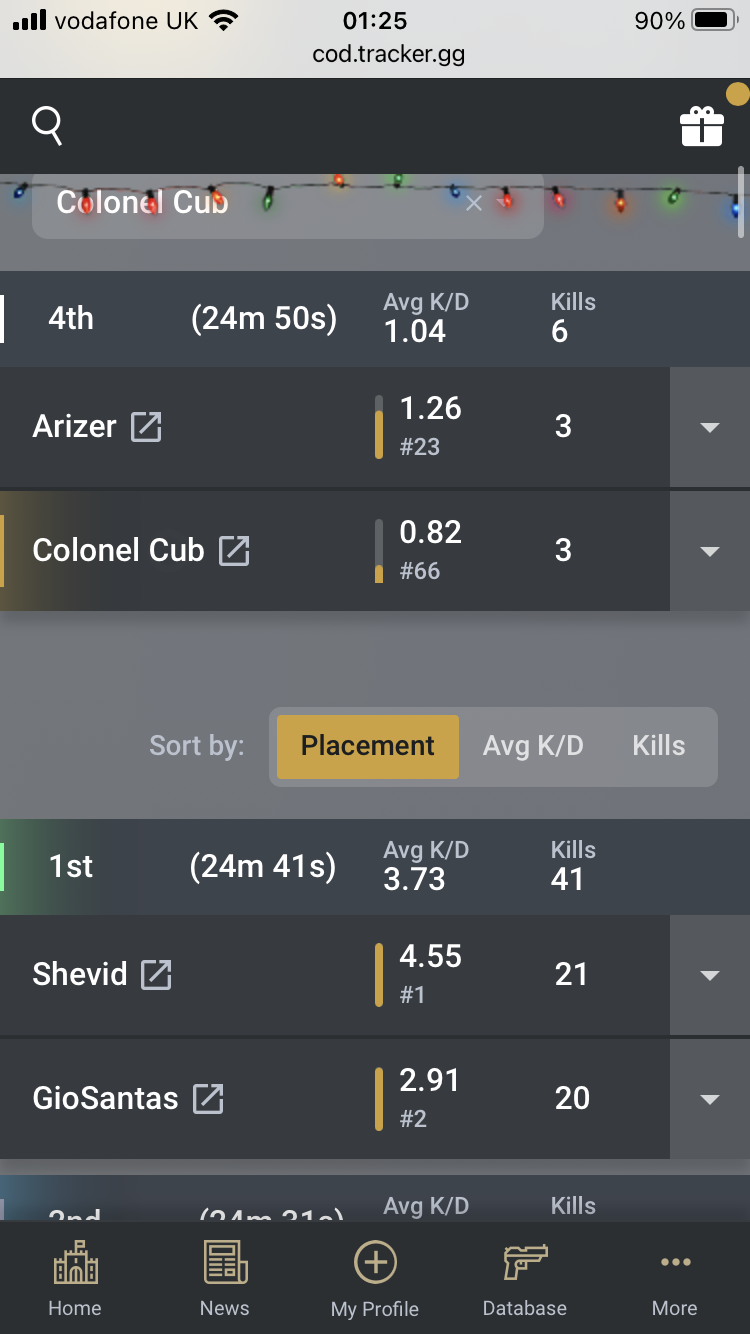Sort teams by Placement

pyautogui.click(x=368, y=746)
